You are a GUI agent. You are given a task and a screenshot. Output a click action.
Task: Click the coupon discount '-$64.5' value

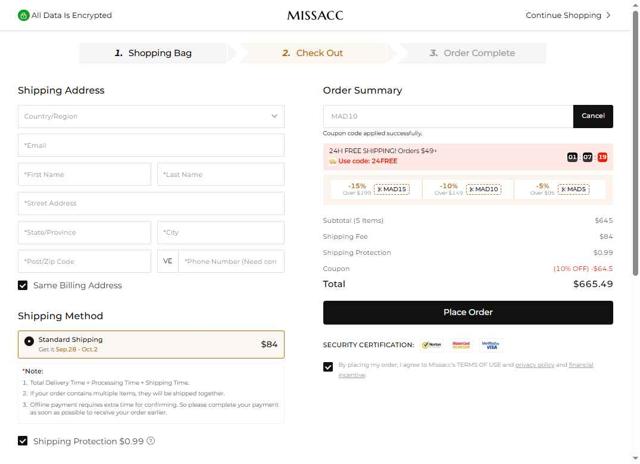point(602,269)
